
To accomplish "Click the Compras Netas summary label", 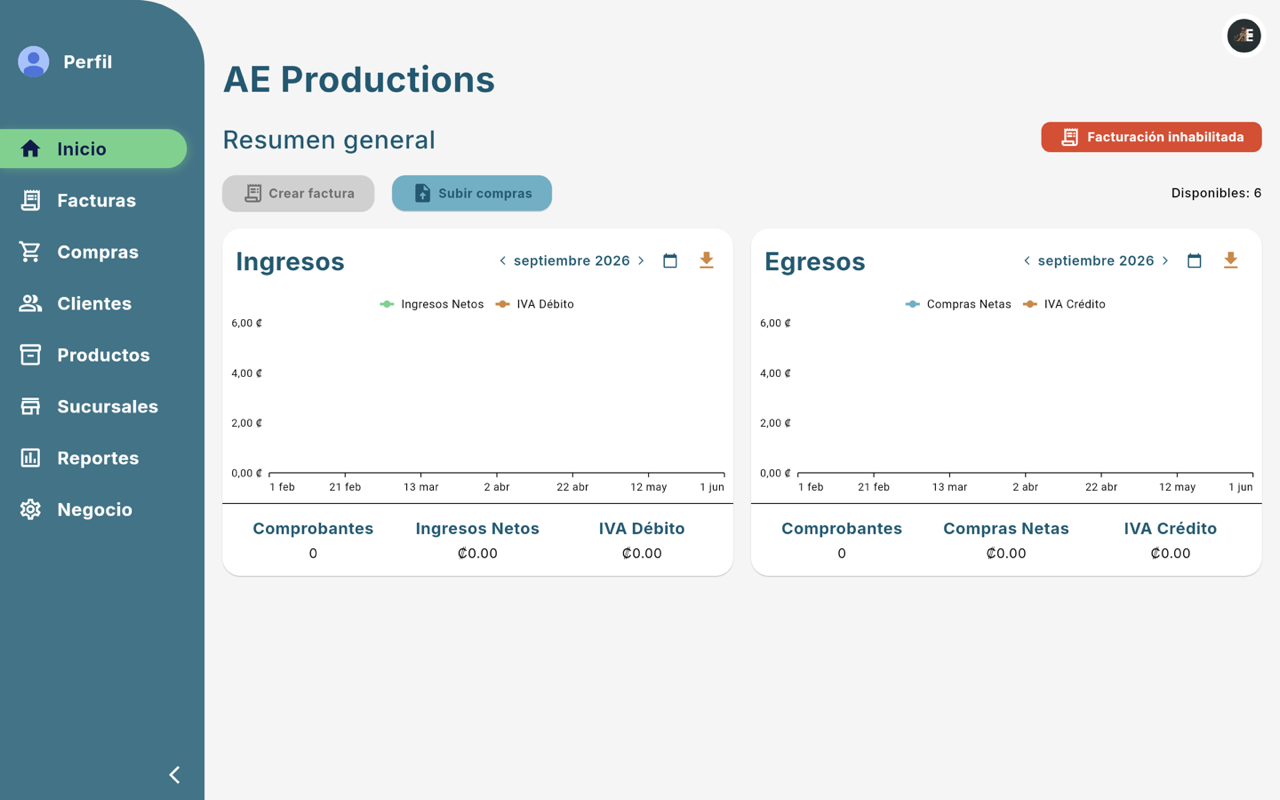I will coord(1006,529).
